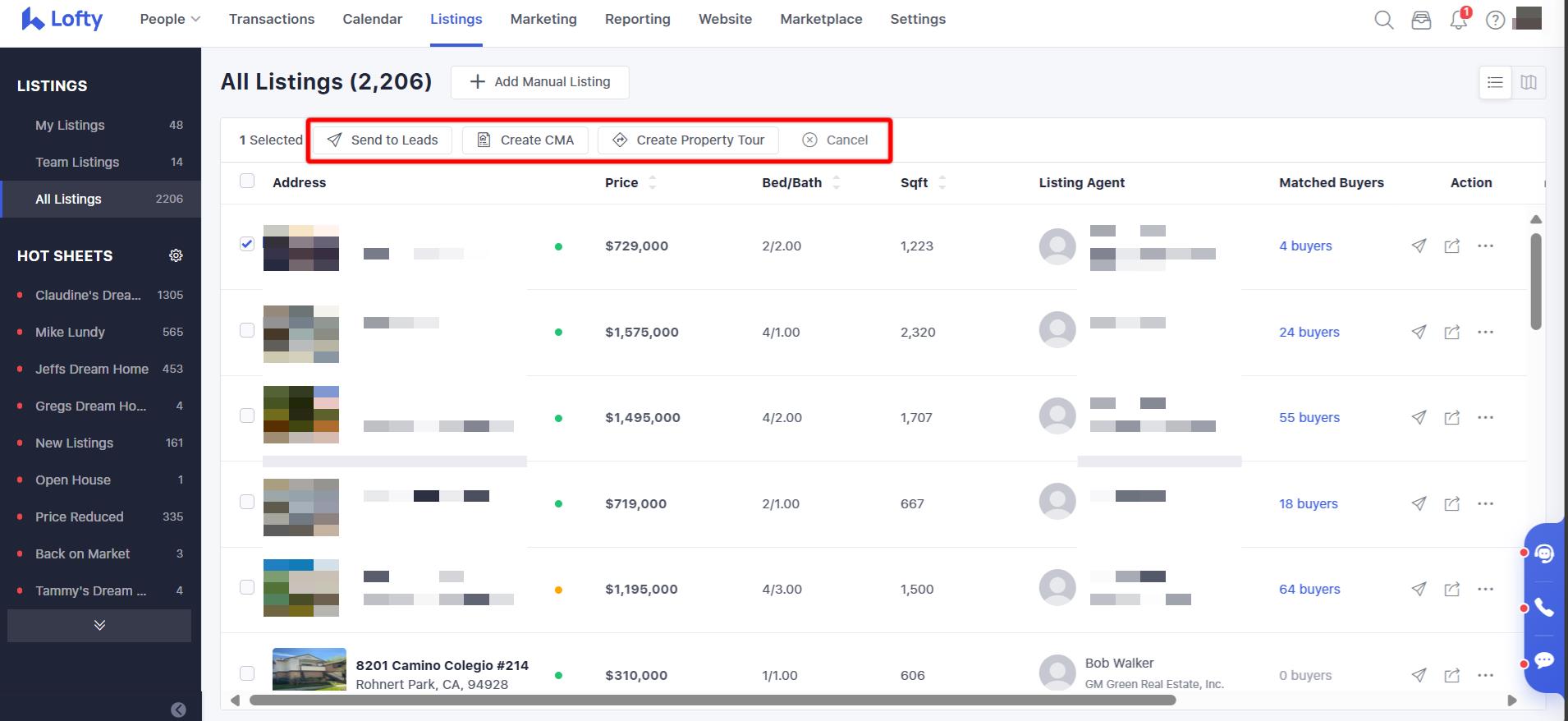
Task: Expand more hot sheets with chevron
Action: pos(99,625)
